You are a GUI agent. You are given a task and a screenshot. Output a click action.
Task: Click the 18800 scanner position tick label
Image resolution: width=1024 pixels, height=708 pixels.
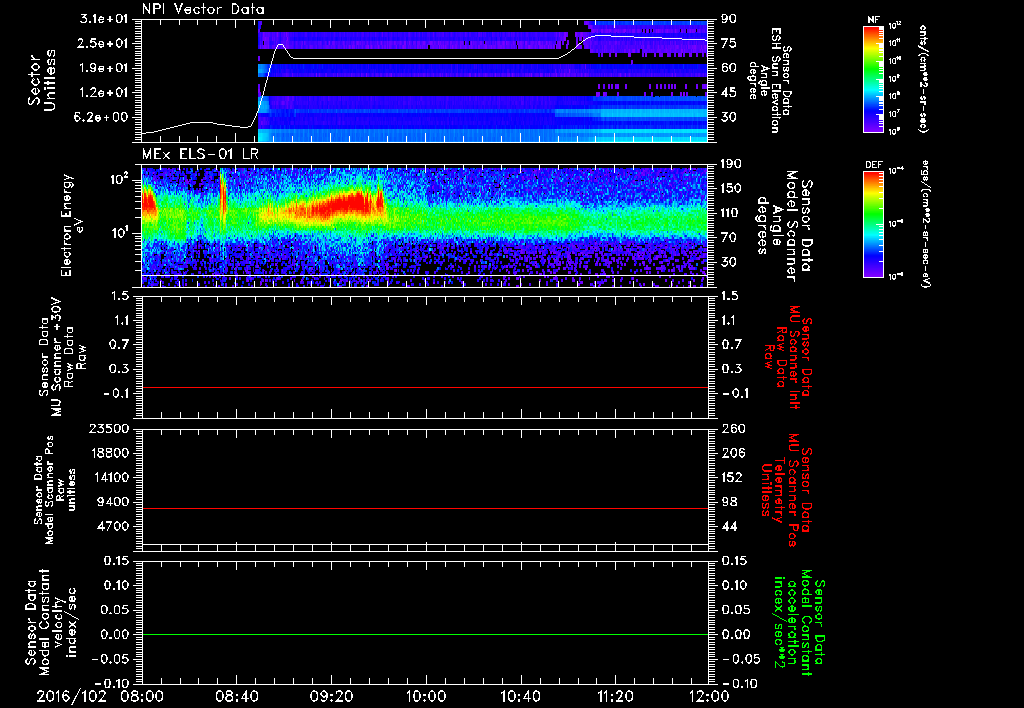pos(109,453)
